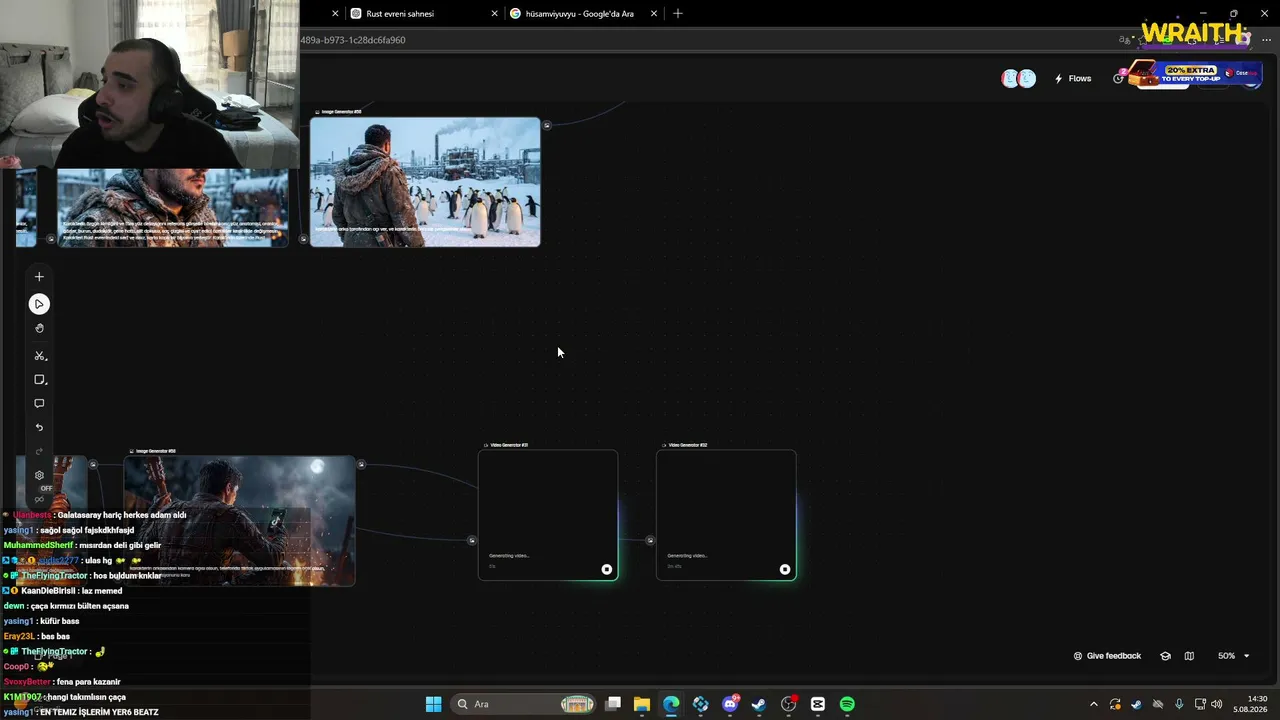Click the microphone tray icon
Image resolution: width=1280 pixels, height=720 pixels.
coord(1180,704)
